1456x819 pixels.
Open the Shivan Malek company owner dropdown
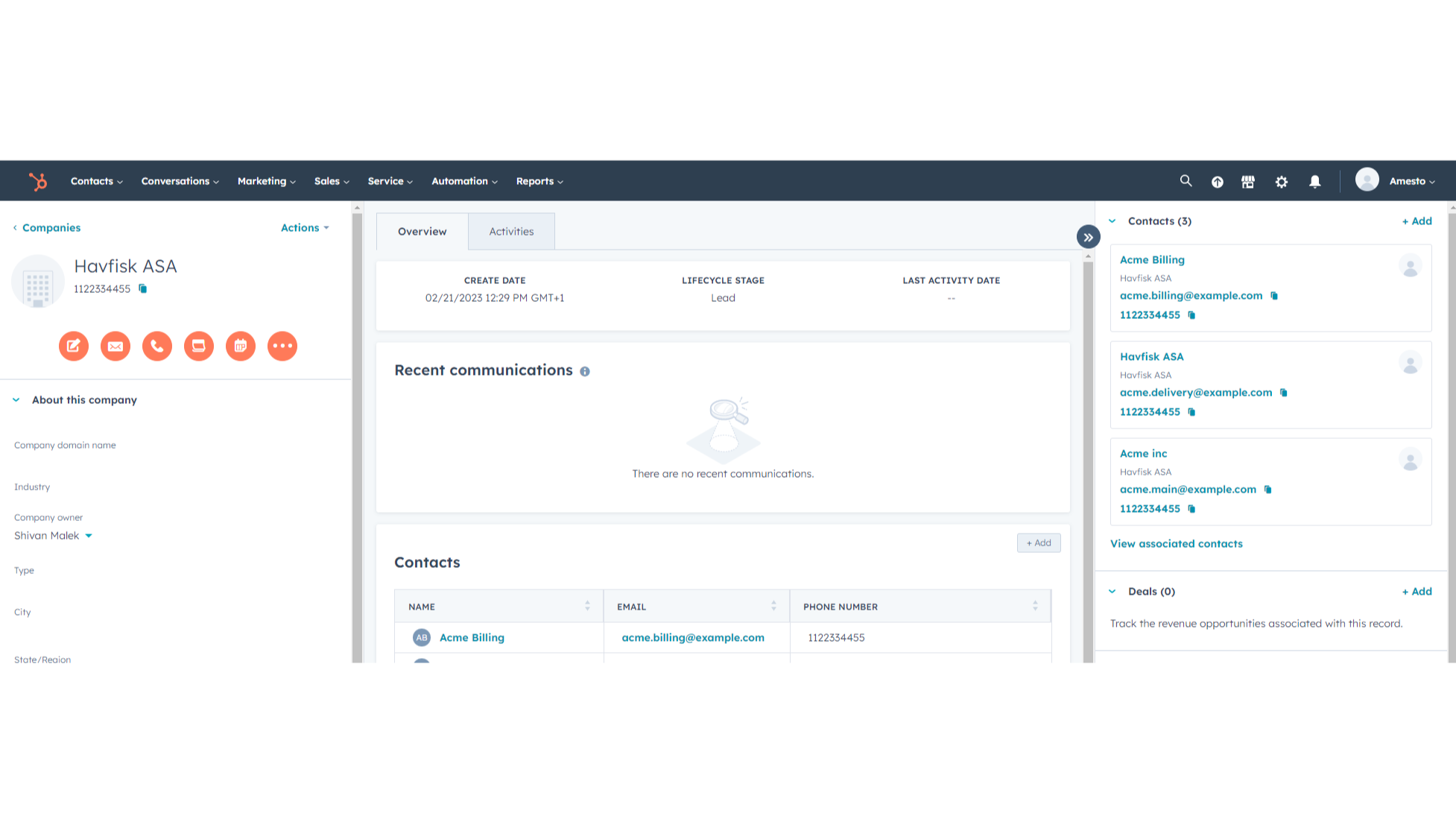pos(54,536)
